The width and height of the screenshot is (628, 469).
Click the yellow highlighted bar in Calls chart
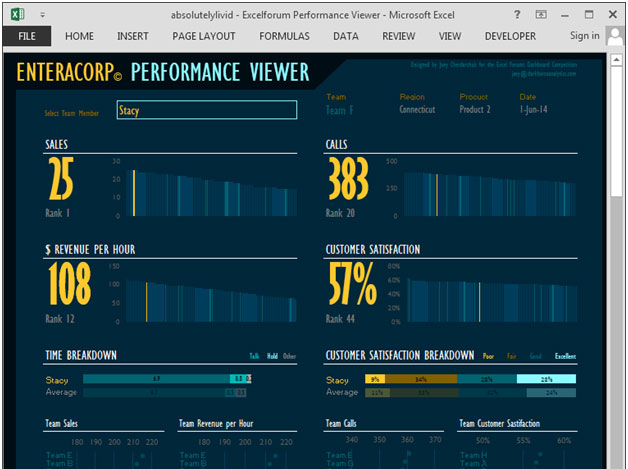point(437,195)
